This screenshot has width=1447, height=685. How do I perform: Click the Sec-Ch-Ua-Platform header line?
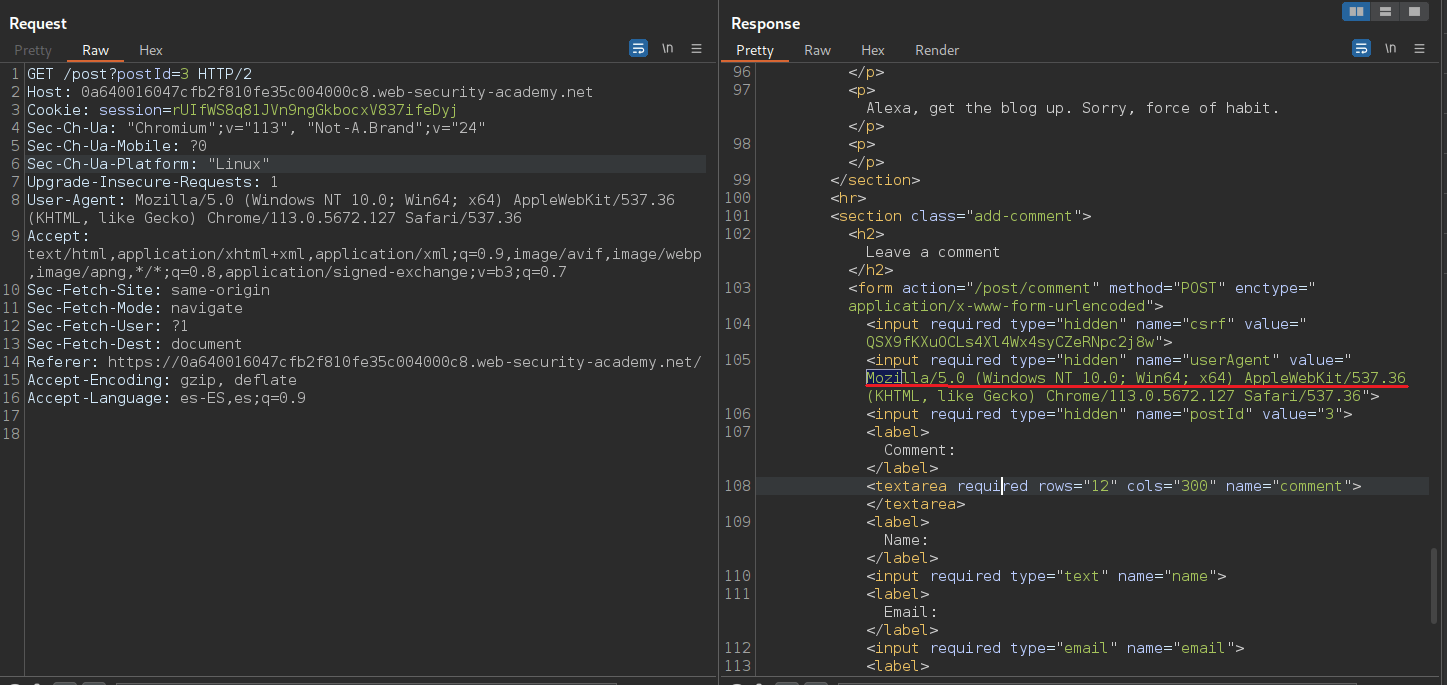(148, 164)
